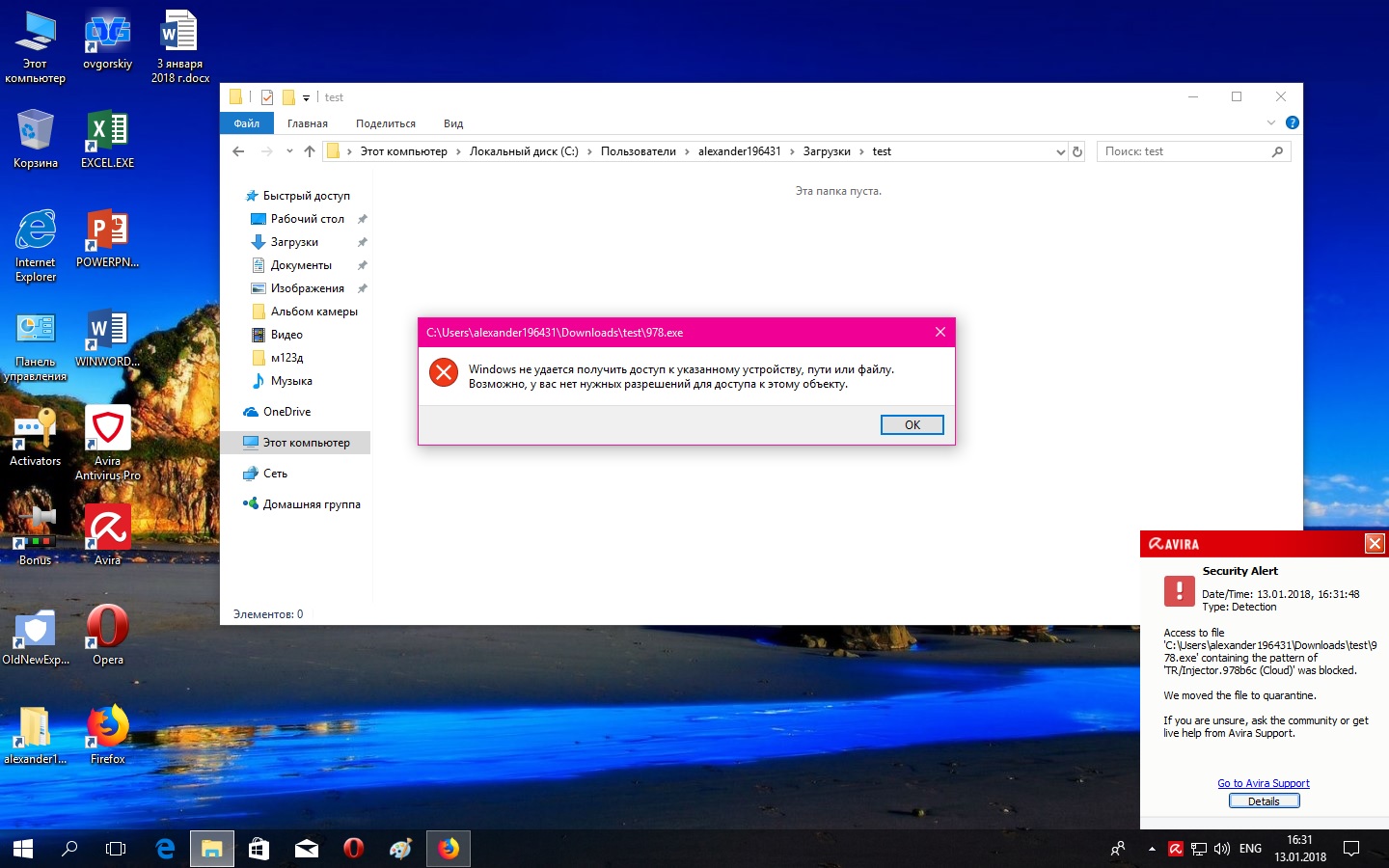Open Microsoft Edge from the taskbar
This screenshot has height=868, width=1389.
[165, 849]
